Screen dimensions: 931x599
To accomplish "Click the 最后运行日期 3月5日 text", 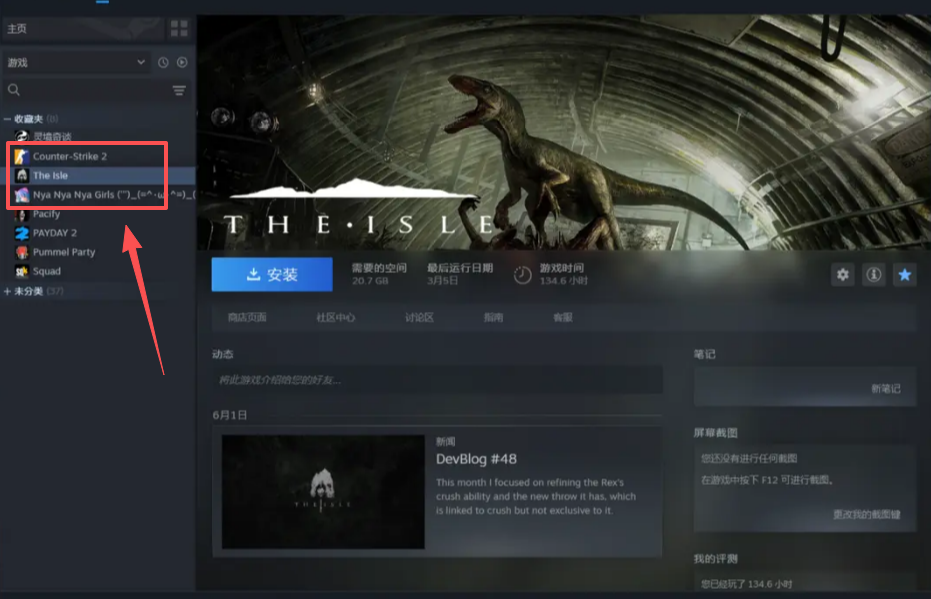I will (460, 274).
